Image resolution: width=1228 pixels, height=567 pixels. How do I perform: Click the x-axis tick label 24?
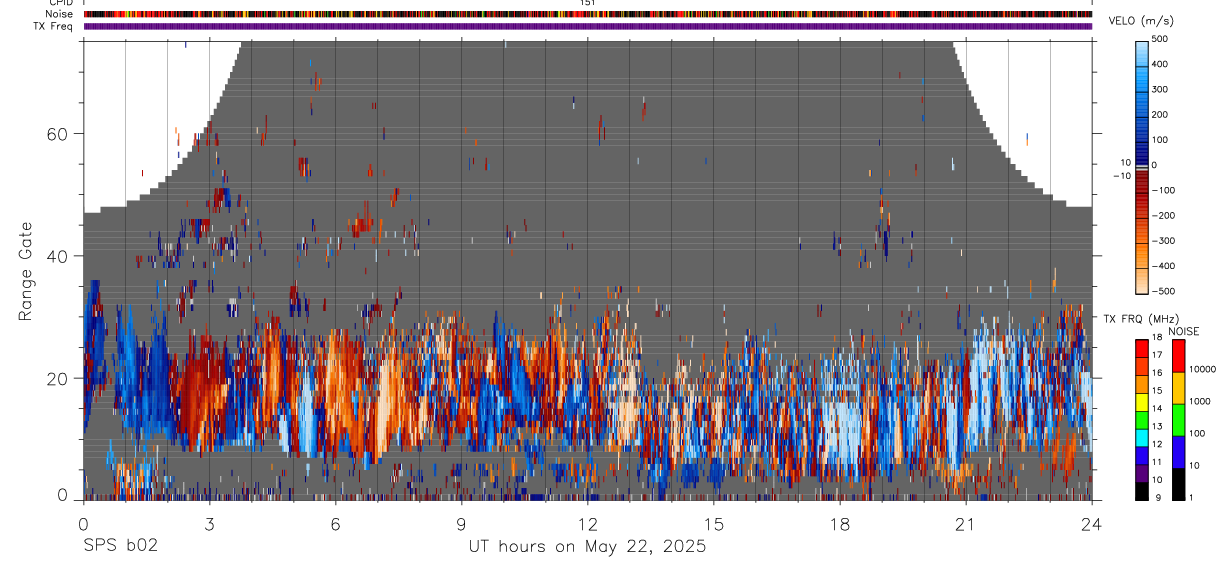pos(1091,524)
